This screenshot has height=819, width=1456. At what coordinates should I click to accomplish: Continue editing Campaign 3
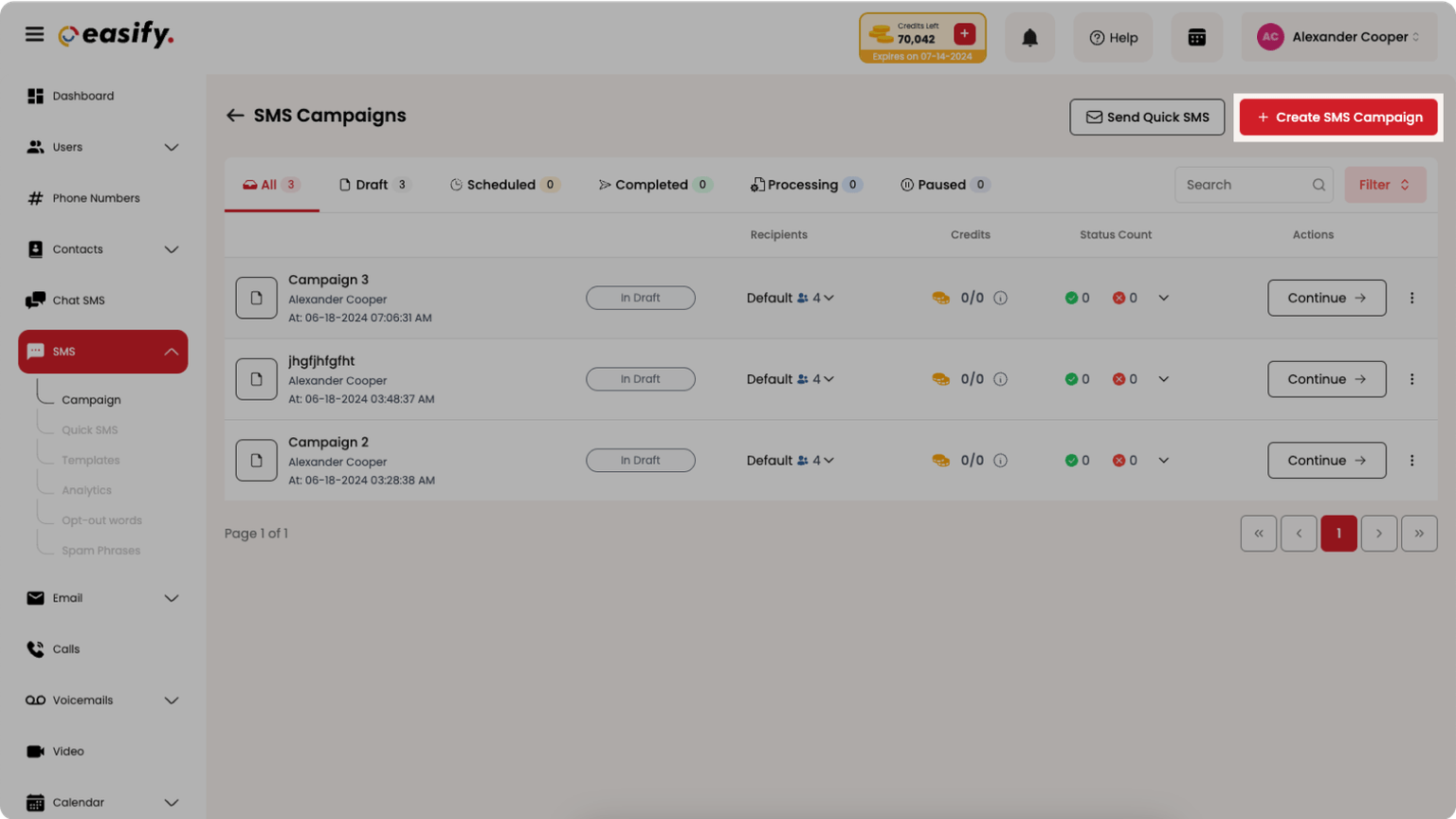click(1326, 298)
